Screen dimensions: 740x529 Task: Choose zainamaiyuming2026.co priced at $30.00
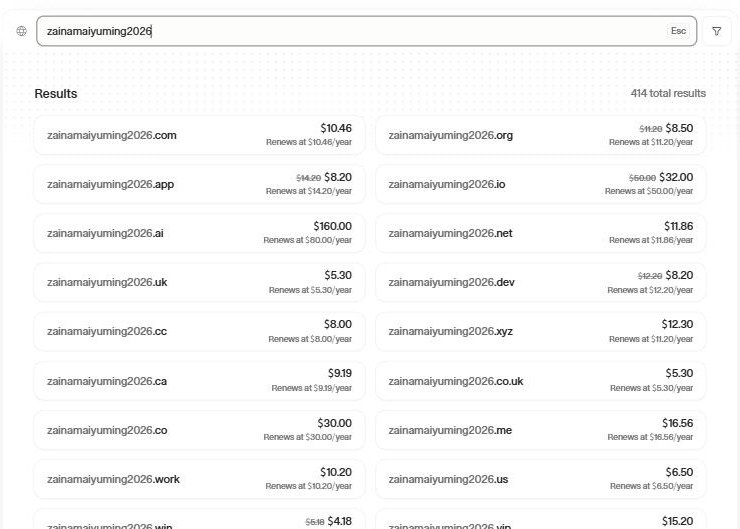199,430
